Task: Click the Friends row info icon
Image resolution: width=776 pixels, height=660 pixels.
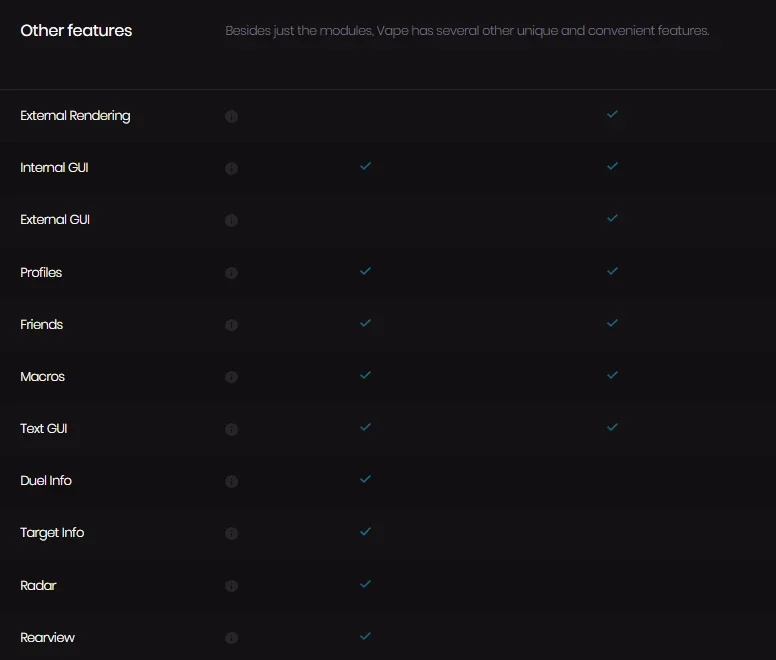Action: point(231,325)
